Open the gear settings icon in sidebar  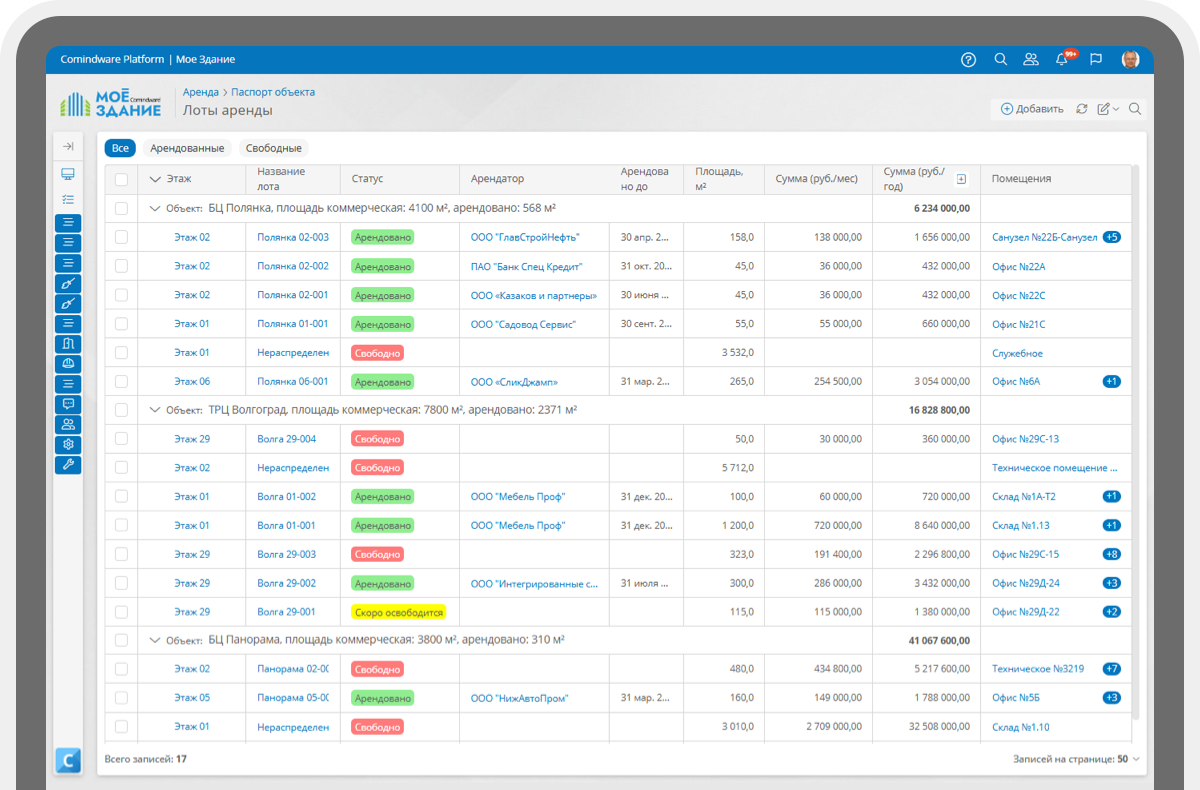[x=68, y=444]
